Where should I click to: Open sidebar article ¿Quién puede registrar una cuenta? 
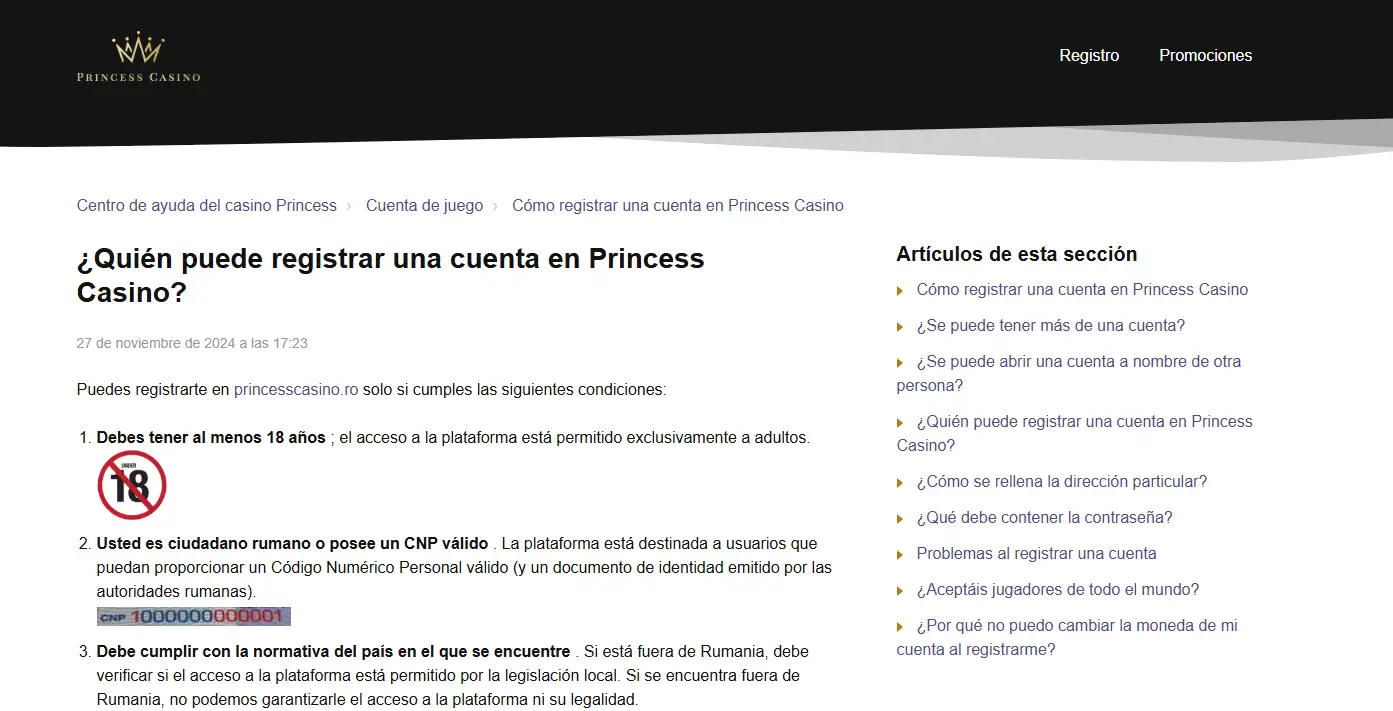(1075, 434)
